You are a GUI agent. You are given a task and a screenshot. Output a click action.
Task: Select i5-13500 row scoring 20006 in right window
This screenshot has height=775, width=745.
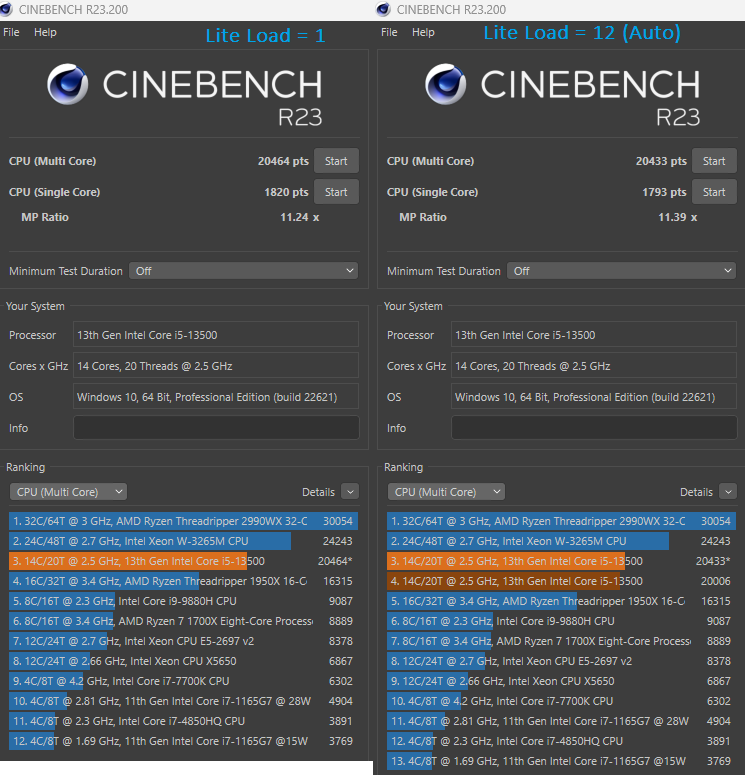562,581
